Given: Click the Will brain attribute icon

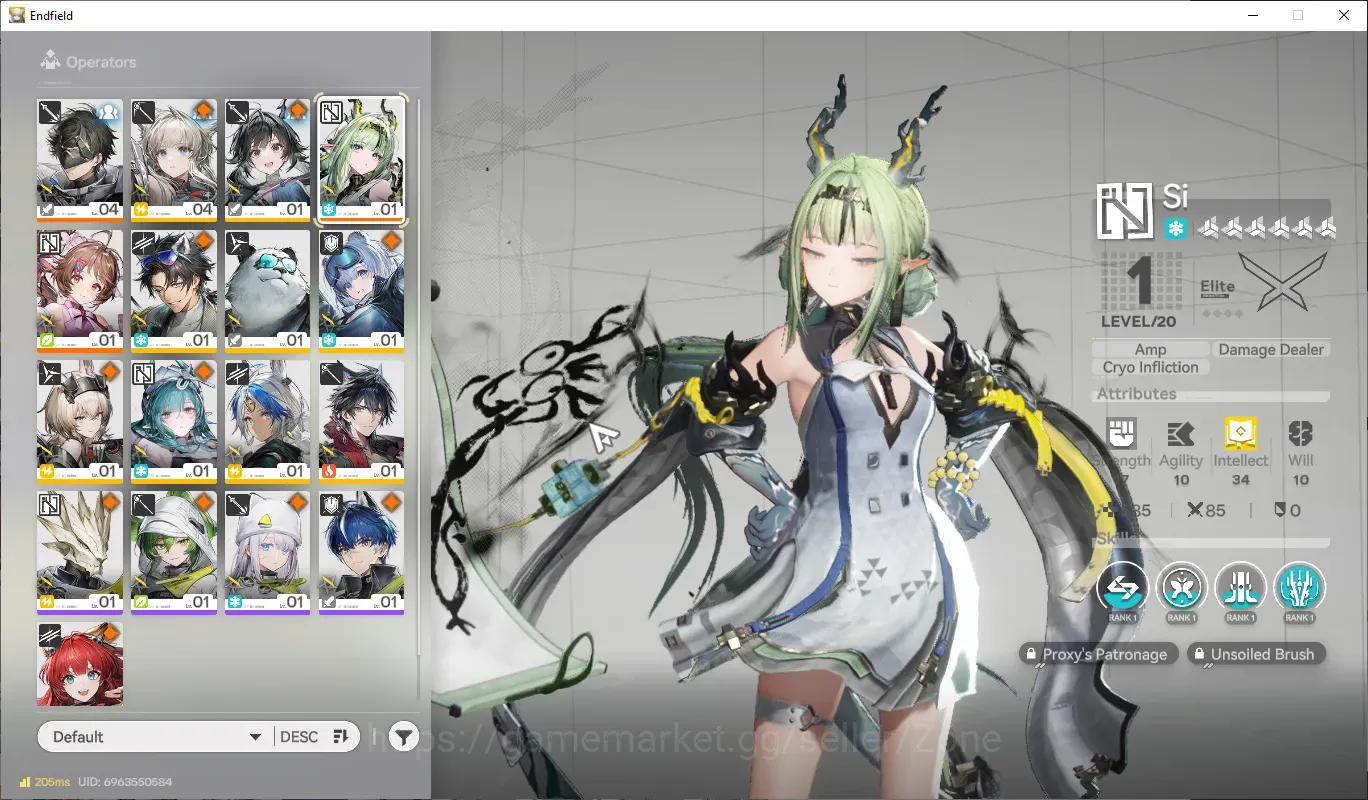Looking at the screenshot, I should (1300, 434).
